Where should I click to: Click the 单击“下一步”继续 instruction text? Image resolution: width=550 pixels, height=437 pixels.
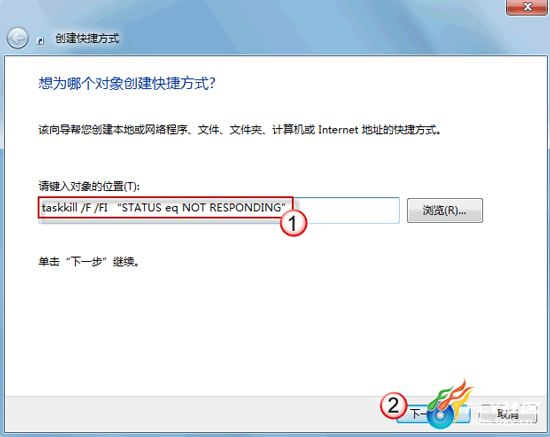[x=89, y=262]
